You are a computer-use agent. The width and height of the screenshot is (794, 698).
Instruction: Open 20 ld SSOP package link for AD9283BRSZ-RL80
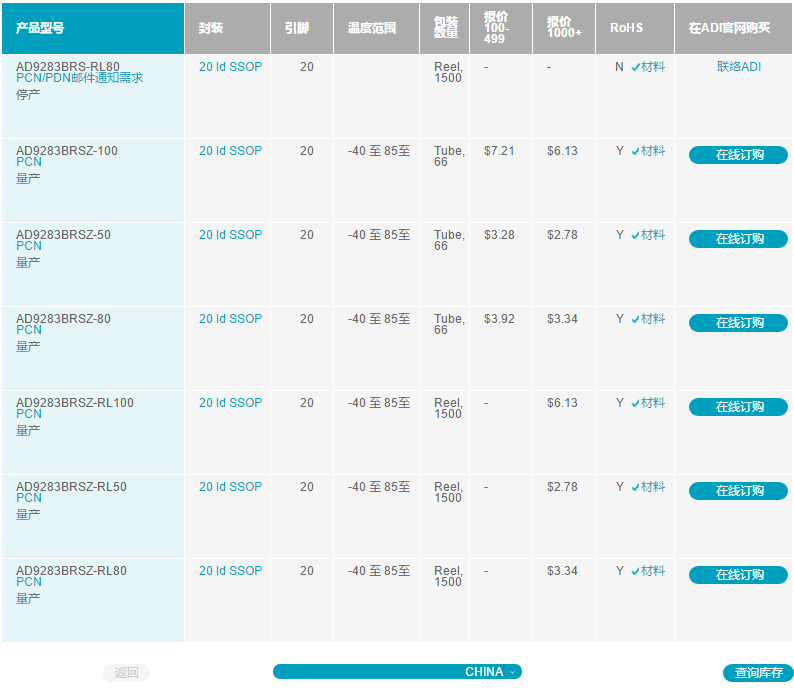coord(230,571)
